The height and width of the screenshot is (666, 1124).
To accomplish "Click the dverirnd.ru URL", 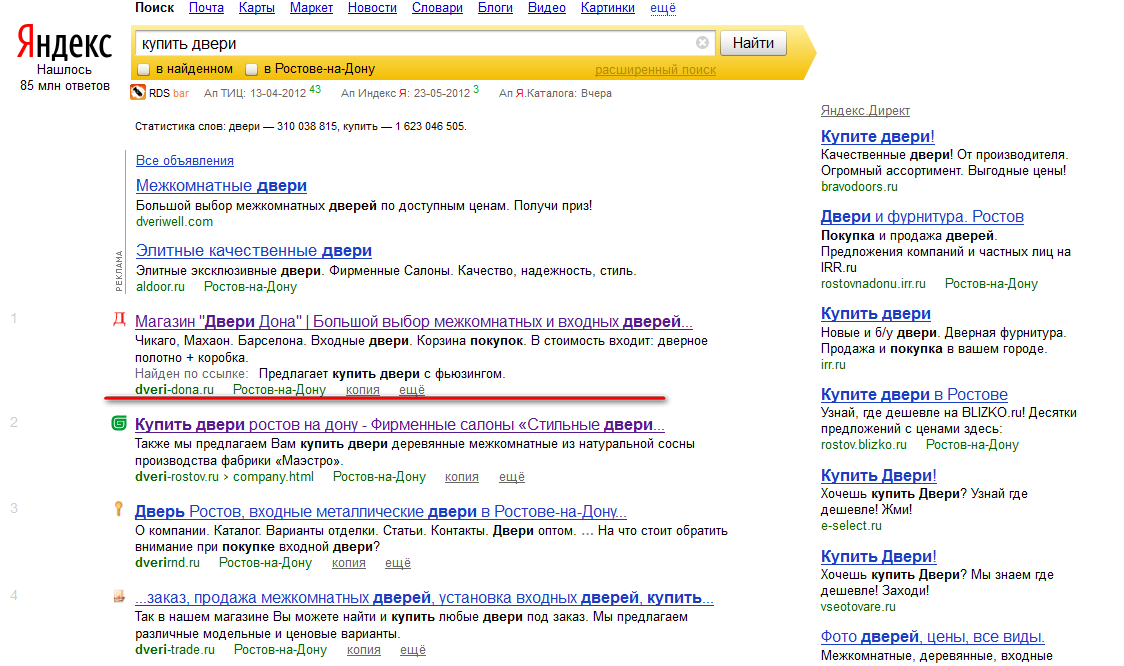I will click(x=167, y=563).
